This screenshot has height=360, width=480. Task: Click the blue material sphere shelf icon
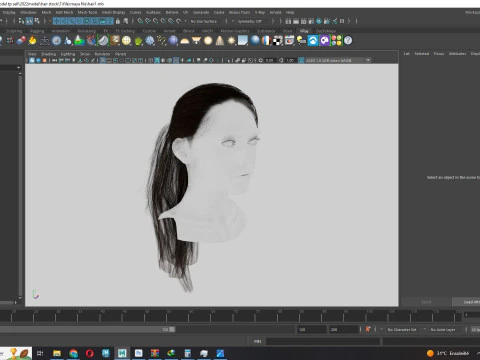pyautogui.click(x=255, y=41)
